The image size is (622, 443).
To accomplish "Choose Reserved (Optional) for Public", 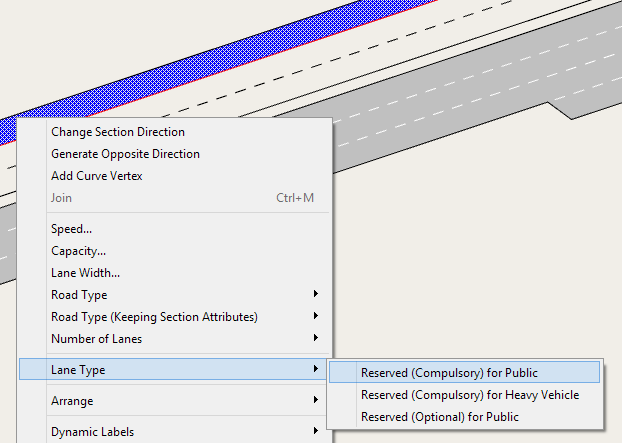I will click(x=439, y=417).
